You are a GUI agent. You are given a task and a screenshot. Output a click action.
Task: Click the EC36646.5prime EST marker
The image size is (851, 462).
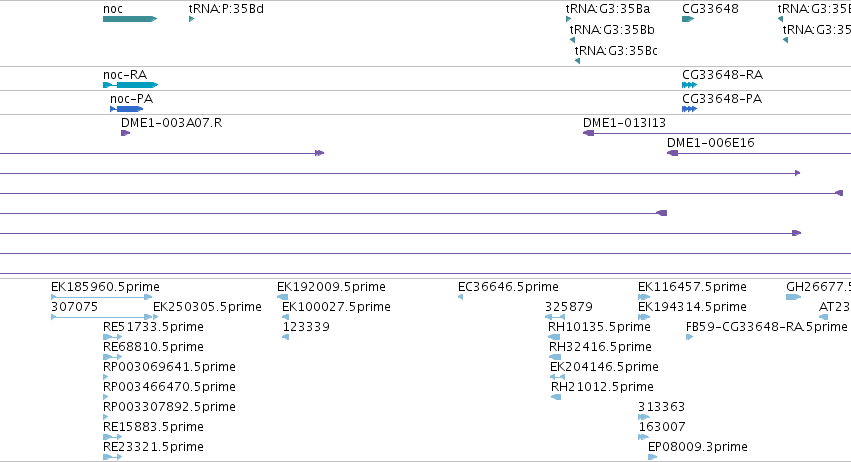[460, 297]
